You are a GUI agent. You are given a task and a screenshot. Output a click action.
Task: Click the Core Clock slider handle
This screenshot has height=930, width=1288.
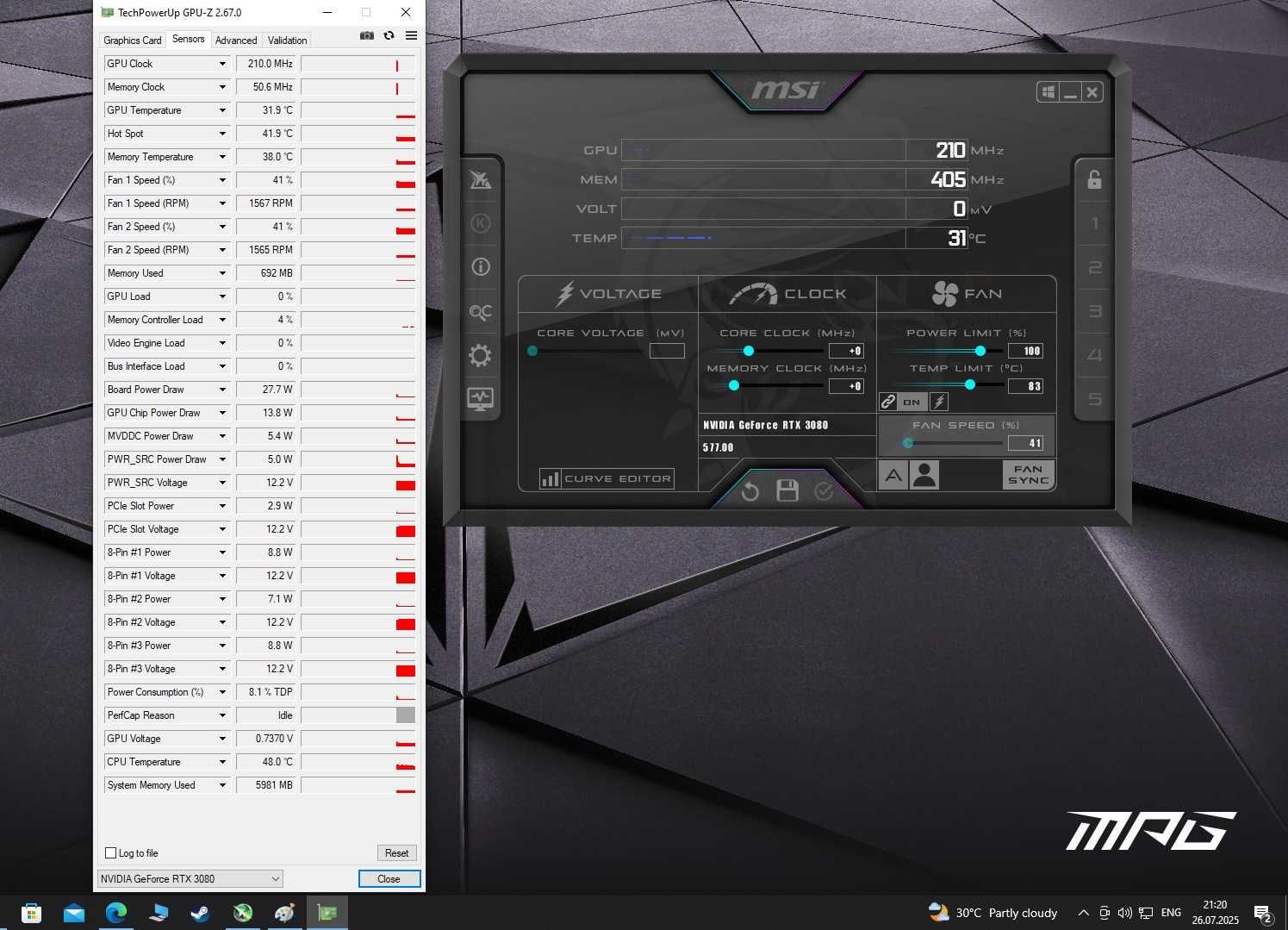[x=749, y=351]
